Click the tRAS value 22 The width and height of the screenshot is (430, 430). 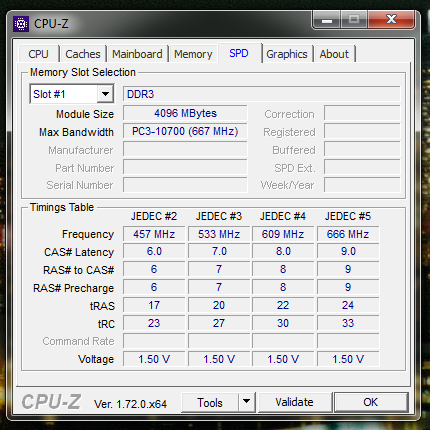tap(283, 305)
